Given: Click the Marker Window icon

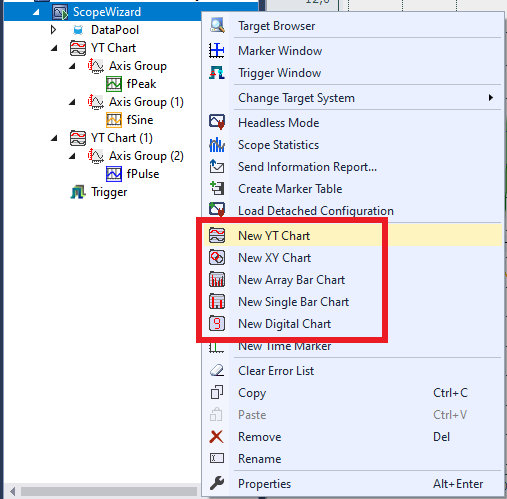Looking at the screenshot, I should coord(217,51).
